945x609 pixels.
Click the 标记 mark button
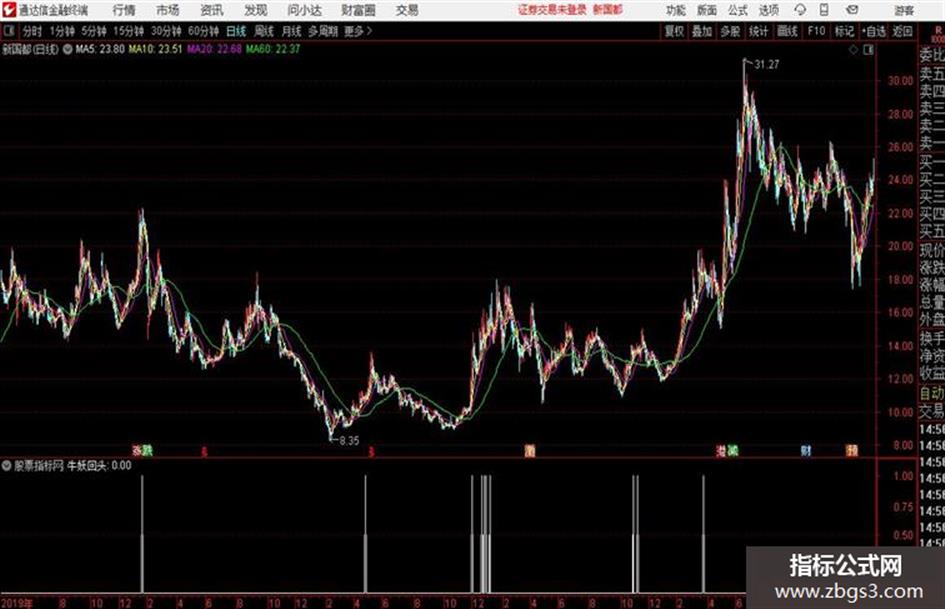coord(844,31)
